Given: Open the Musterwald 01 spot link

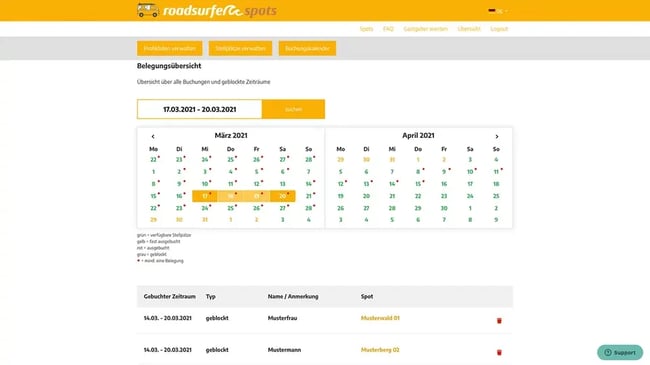Looking at the screenshot, I should tap(380, 318).
